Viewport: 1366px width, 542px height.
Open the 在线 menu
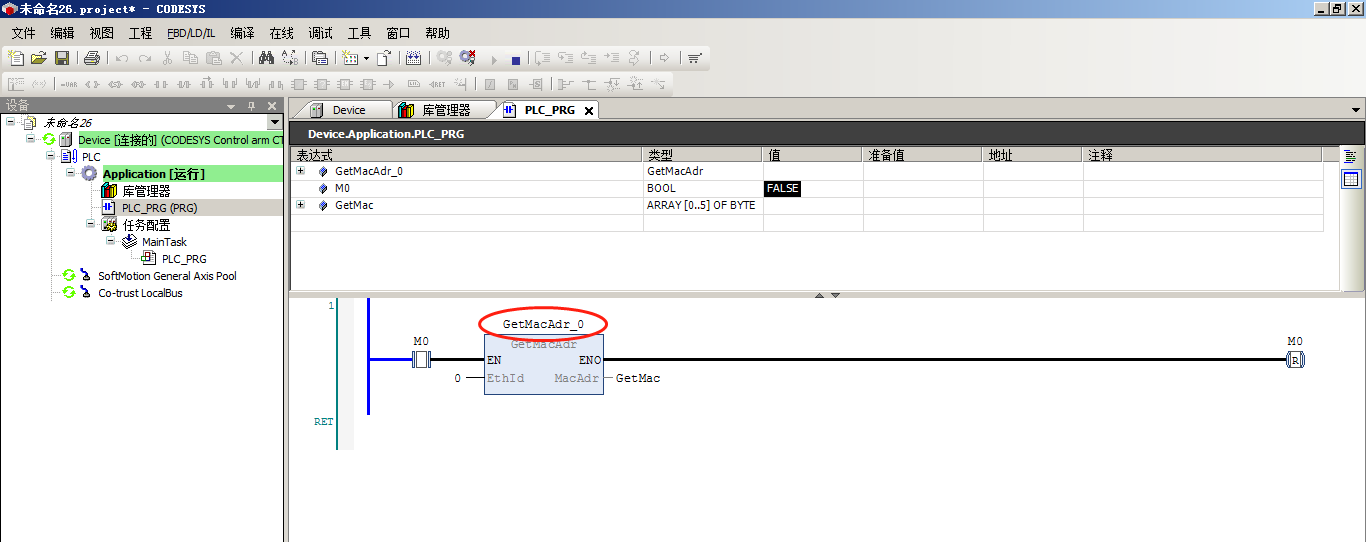pos(282,33)
